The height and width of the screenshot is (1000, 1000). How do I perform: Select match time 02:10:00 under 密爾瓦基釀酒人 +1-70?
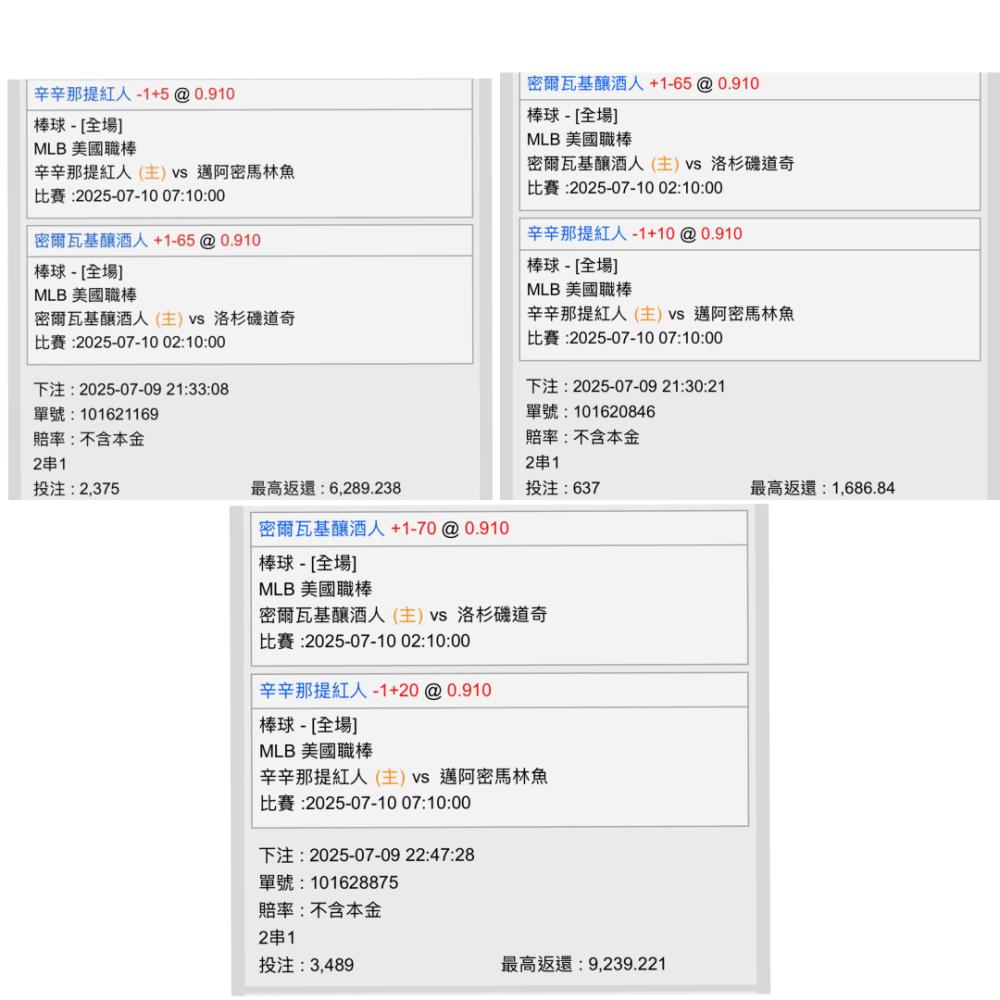pos(365,641)
